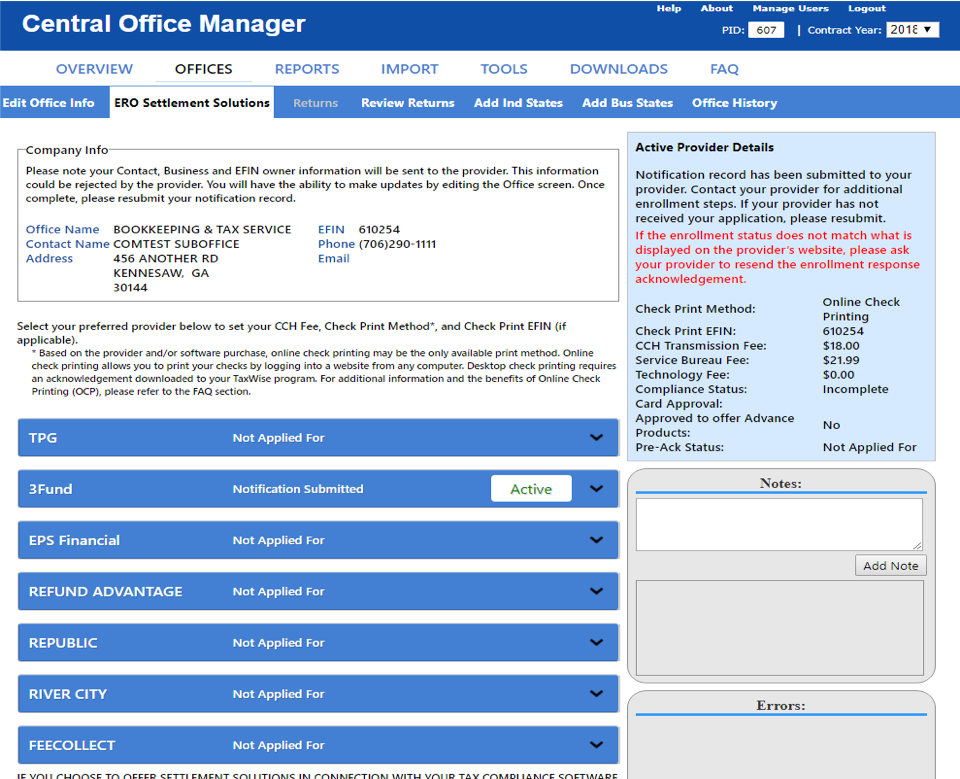Viewport: 960px width, 779px height.
Task: Go to the REPORTS menu
Action: point(307,69)
